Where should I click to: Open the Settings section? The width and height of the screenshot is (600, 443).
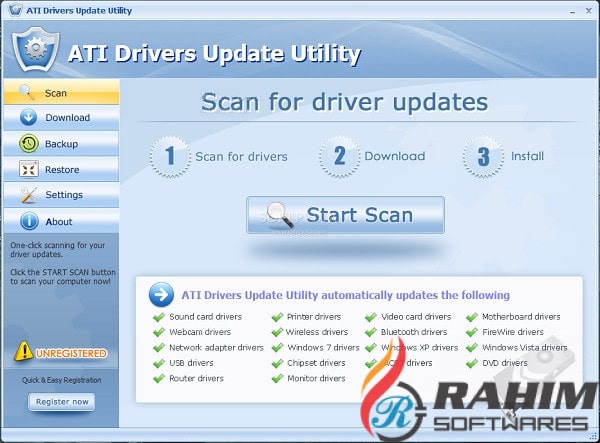point(61,195)
